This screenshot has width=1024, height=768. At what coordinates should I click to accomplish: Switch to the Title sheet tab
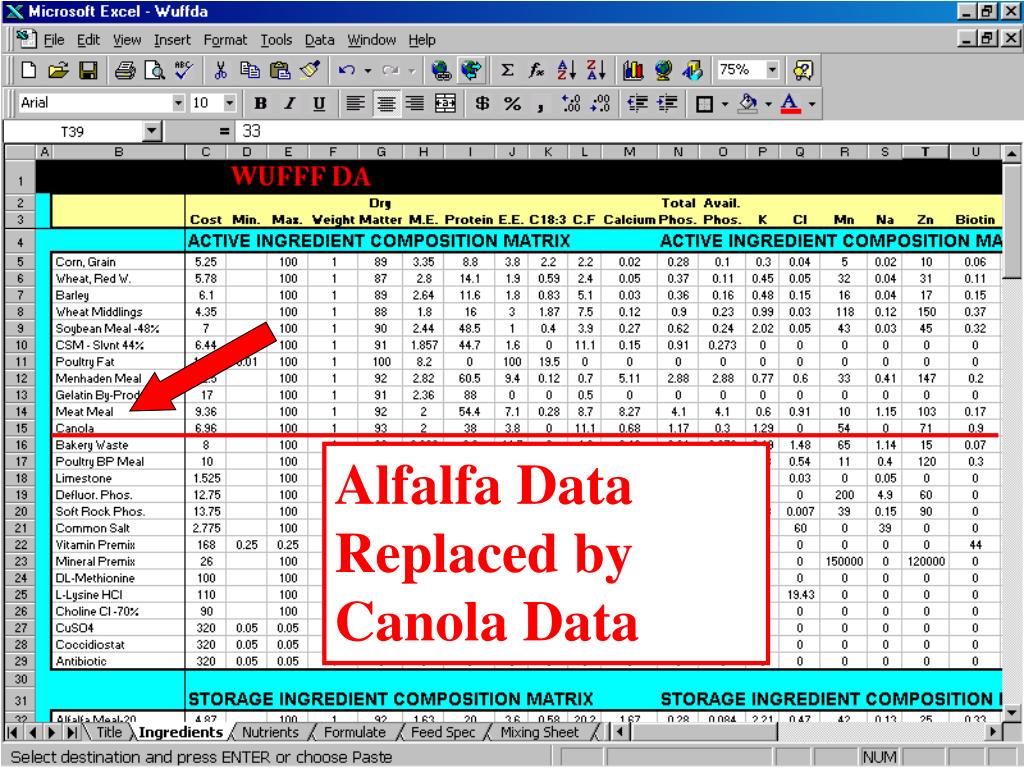point(109,733)
